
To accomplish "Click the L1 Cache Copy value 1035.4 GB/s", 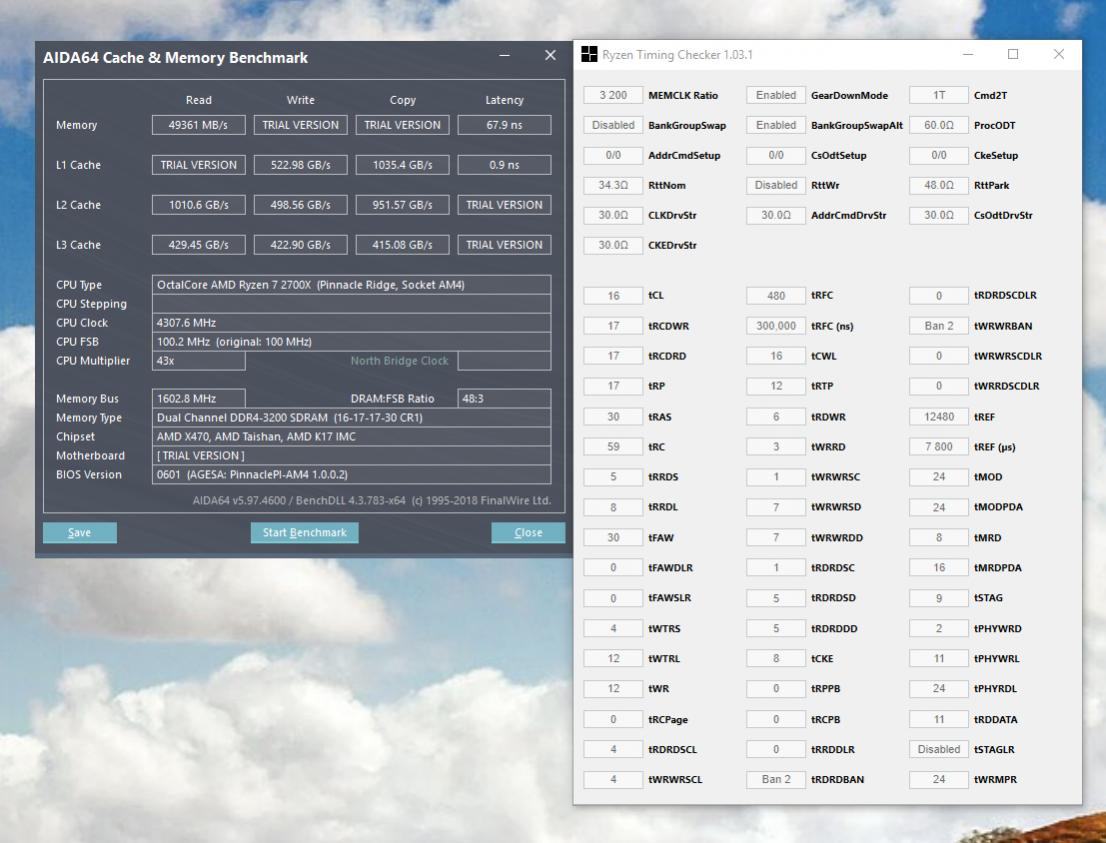I will click(403, 165).
